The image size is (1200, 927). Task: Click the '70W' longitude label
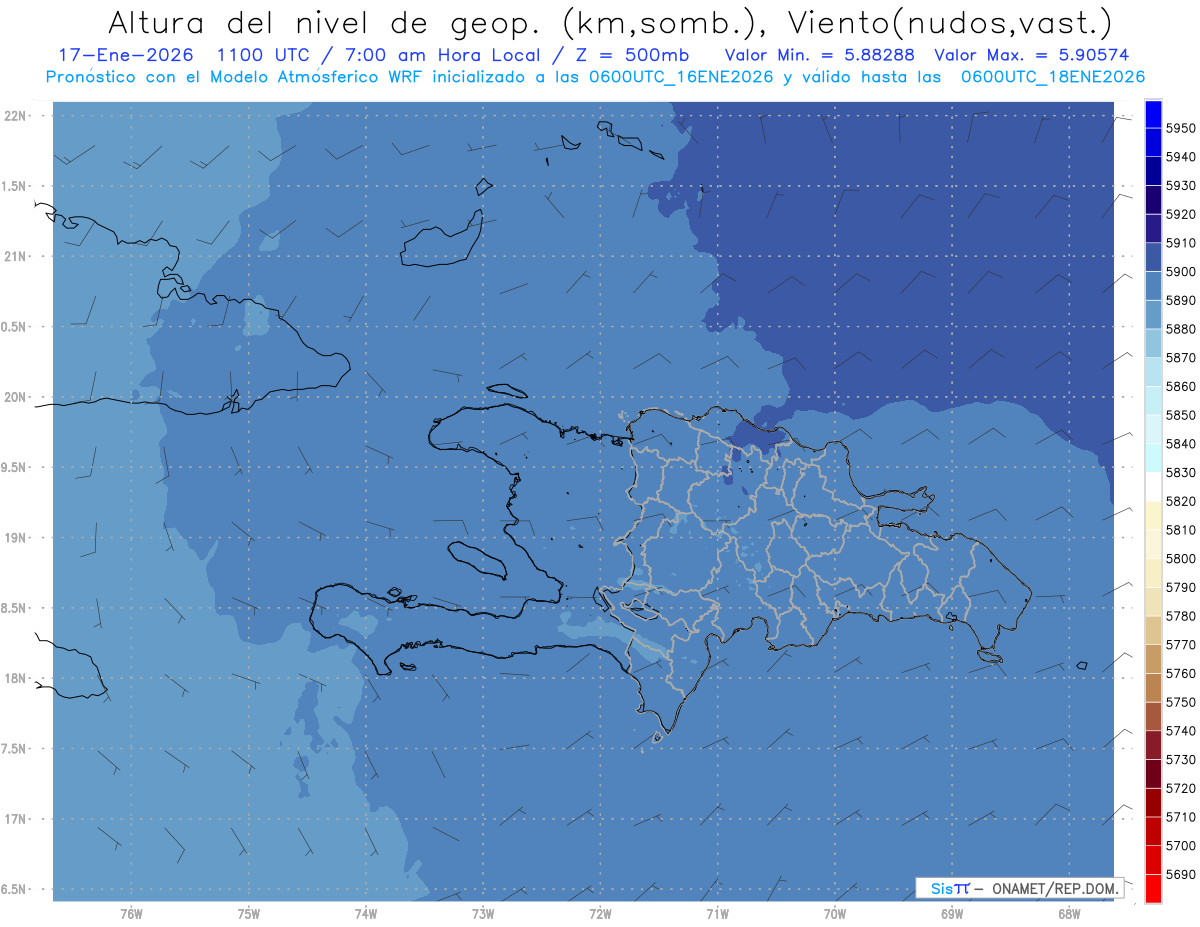point(834,913)
